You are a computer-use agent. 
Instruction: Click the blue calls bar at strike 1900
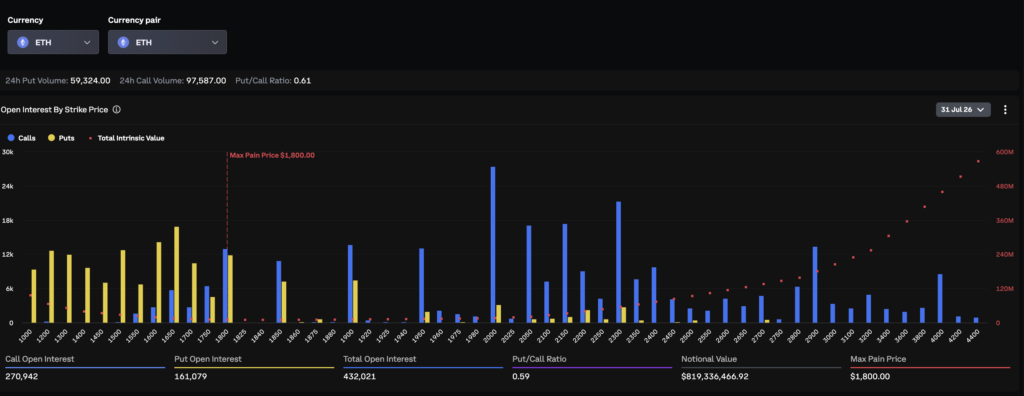tap(350, 284)
